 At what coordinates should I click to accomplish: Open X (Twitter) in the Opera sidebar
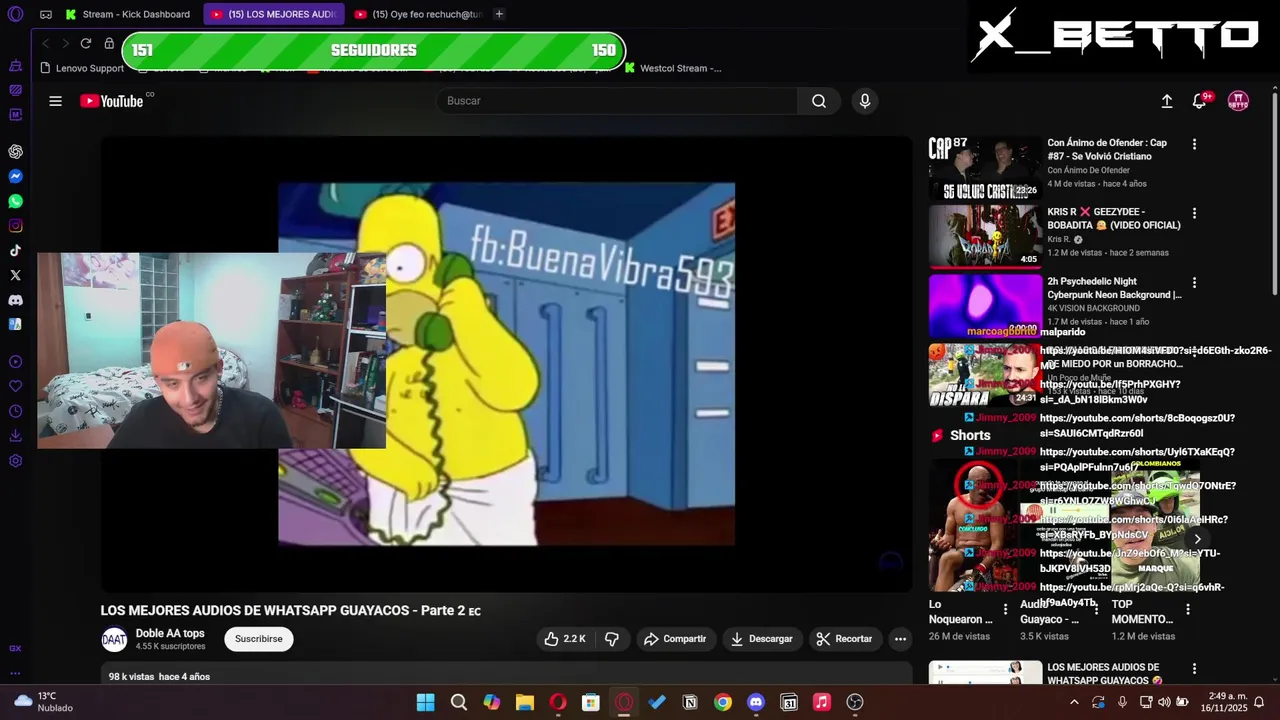click(15, 275)
